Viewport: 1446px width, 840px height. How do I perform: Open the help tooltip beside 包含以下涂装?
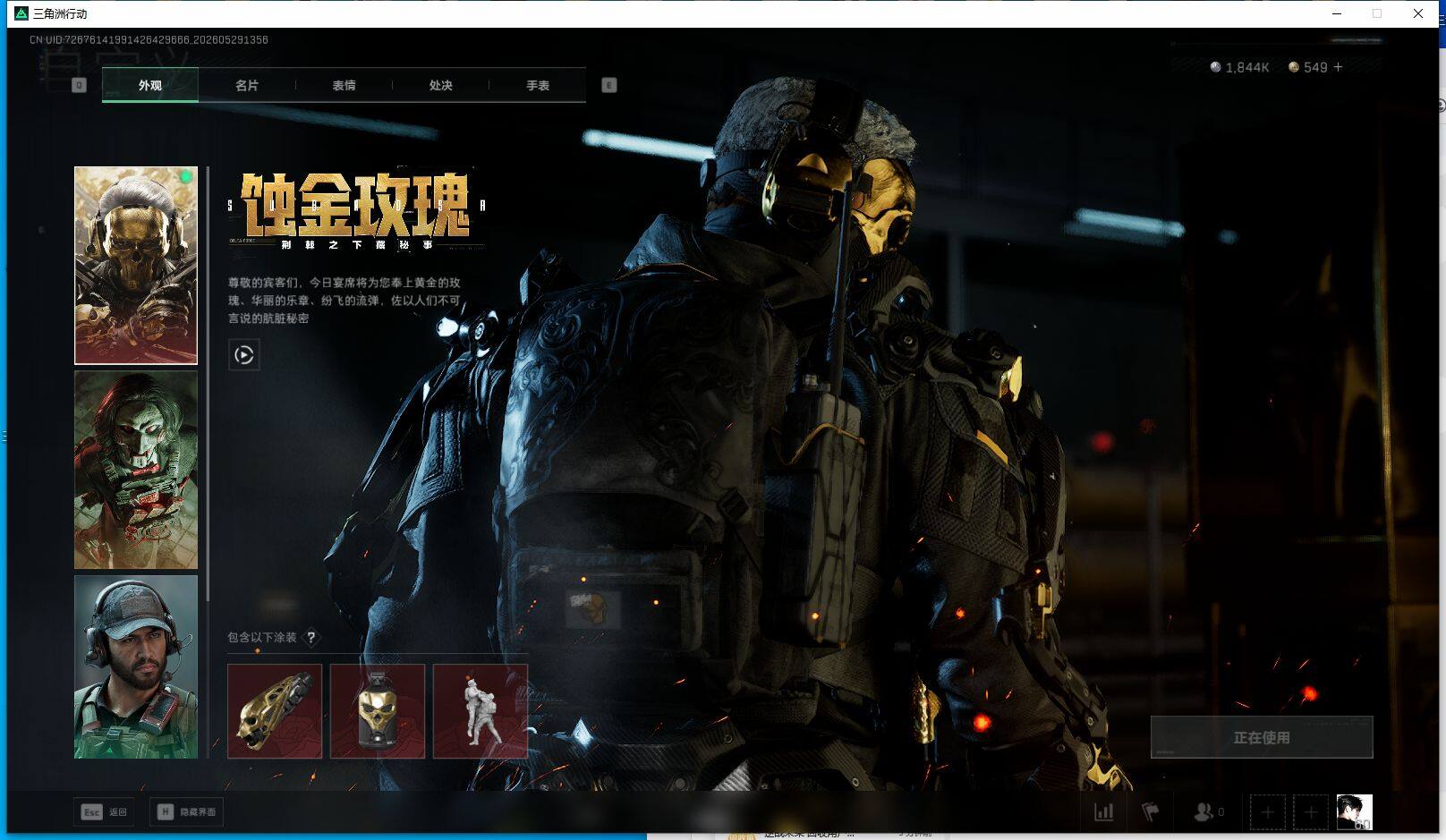pyautogui.click(x=311, y=638)
